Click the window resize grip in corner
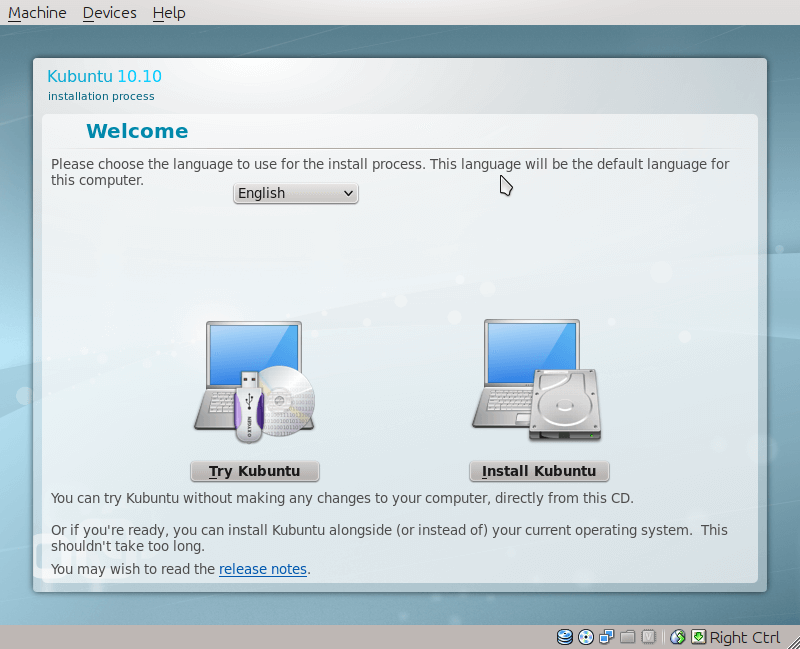 pyautogui.click(x=793, y=642)
